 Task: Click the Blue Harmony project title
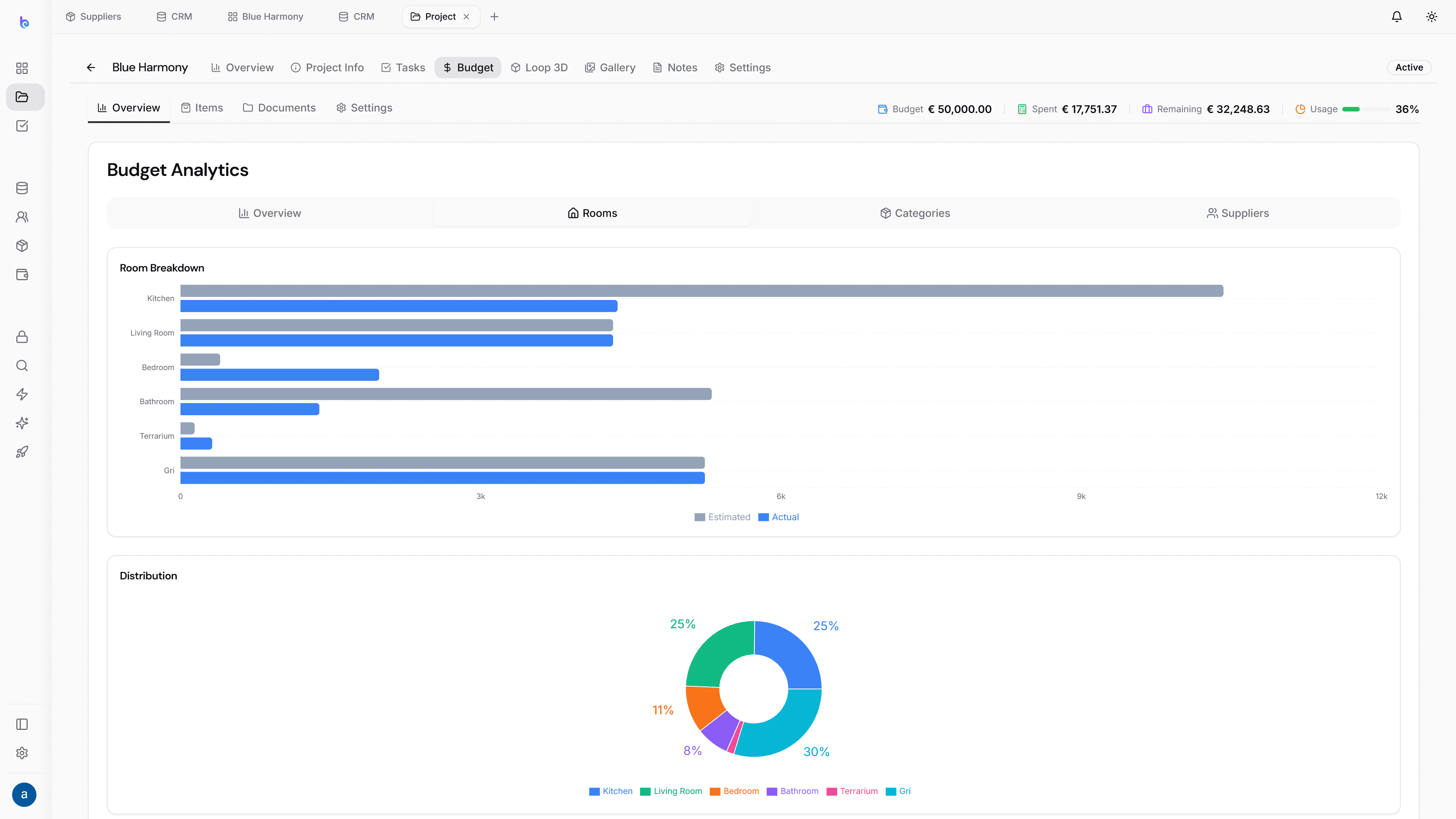[150, 67]
